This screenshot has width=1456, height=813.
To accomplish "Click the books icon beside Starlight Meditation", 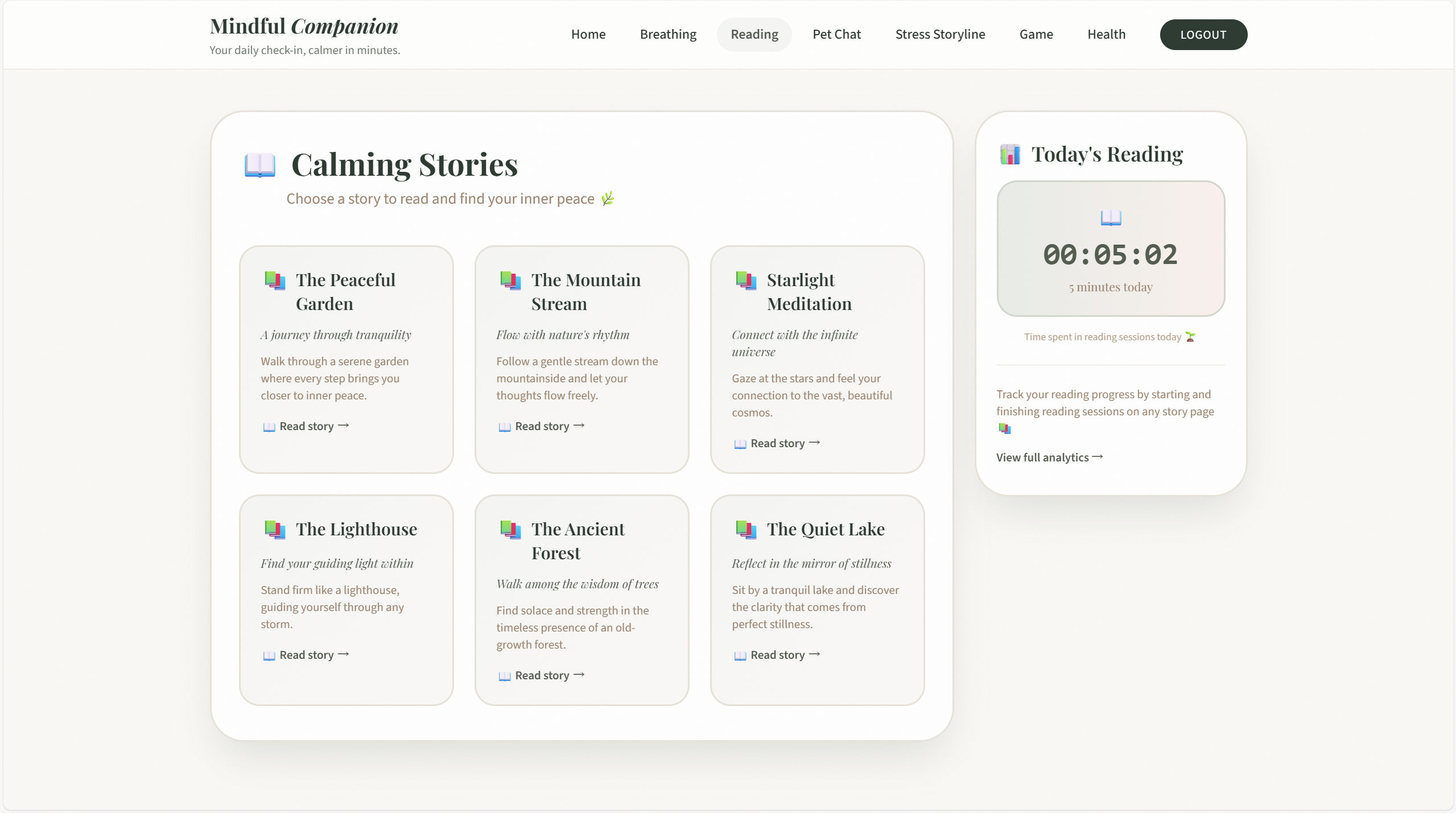I will point(746,280).
